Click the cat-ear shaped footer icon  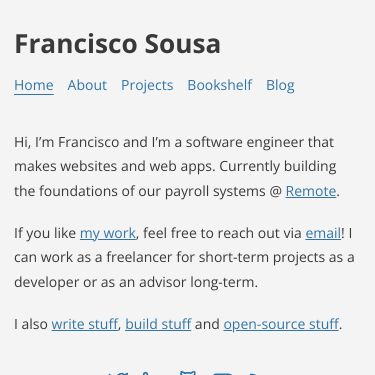[x=188, y=373]
